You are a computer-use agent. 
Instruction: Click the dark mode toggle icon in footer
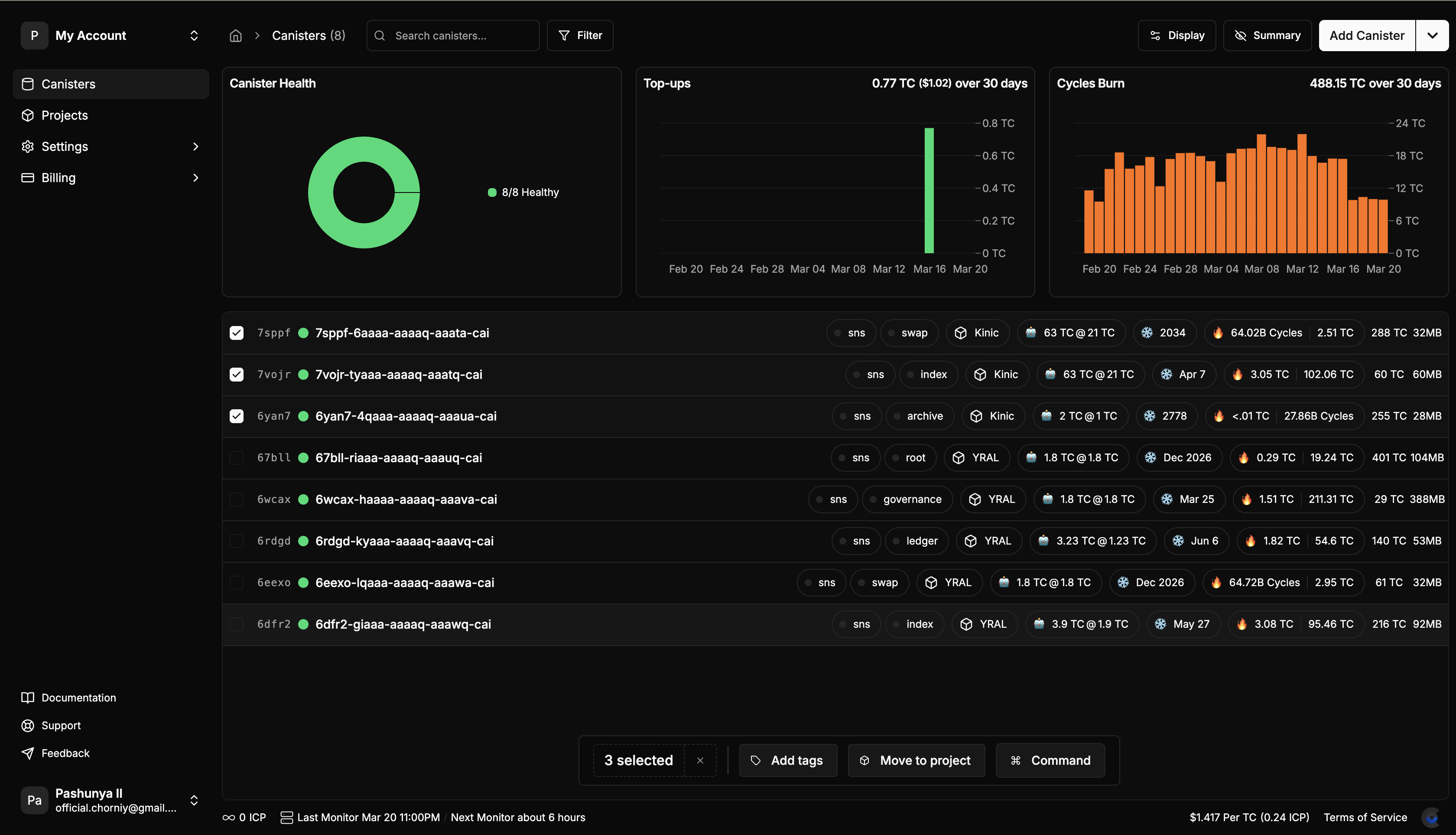coord(1431,817)
